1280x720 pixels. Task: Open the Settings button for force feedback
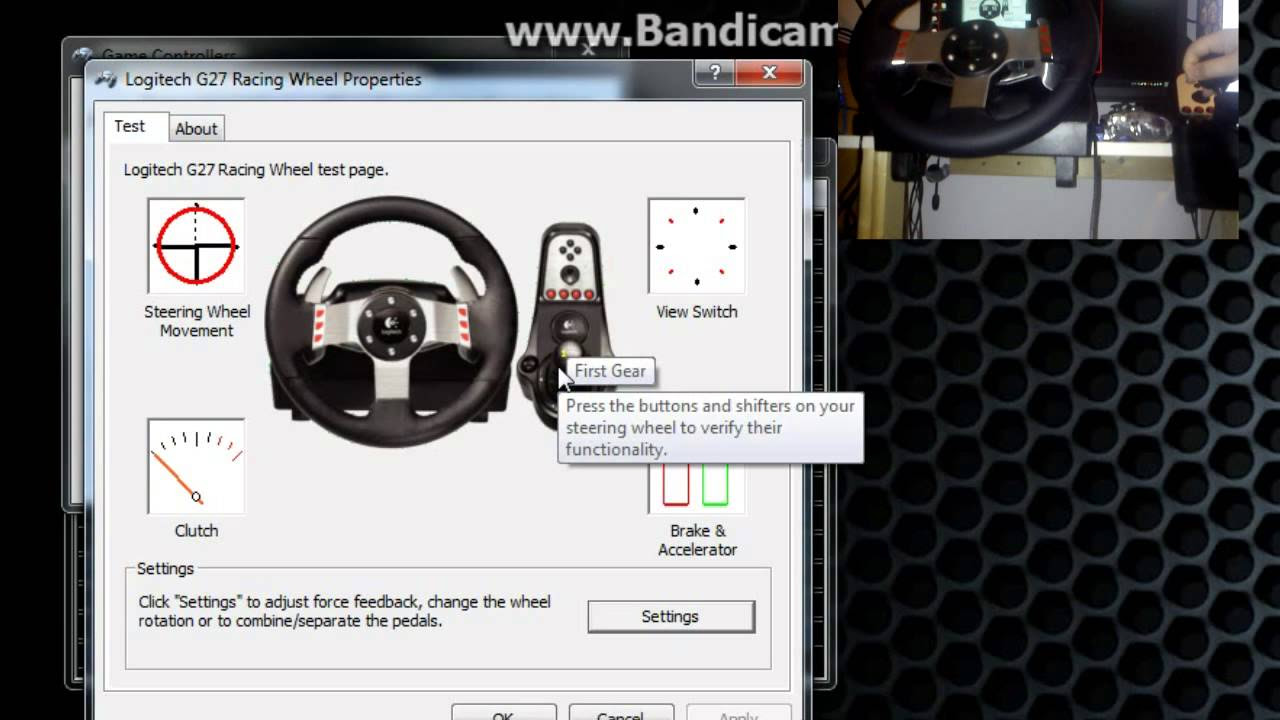coord(670,617)
